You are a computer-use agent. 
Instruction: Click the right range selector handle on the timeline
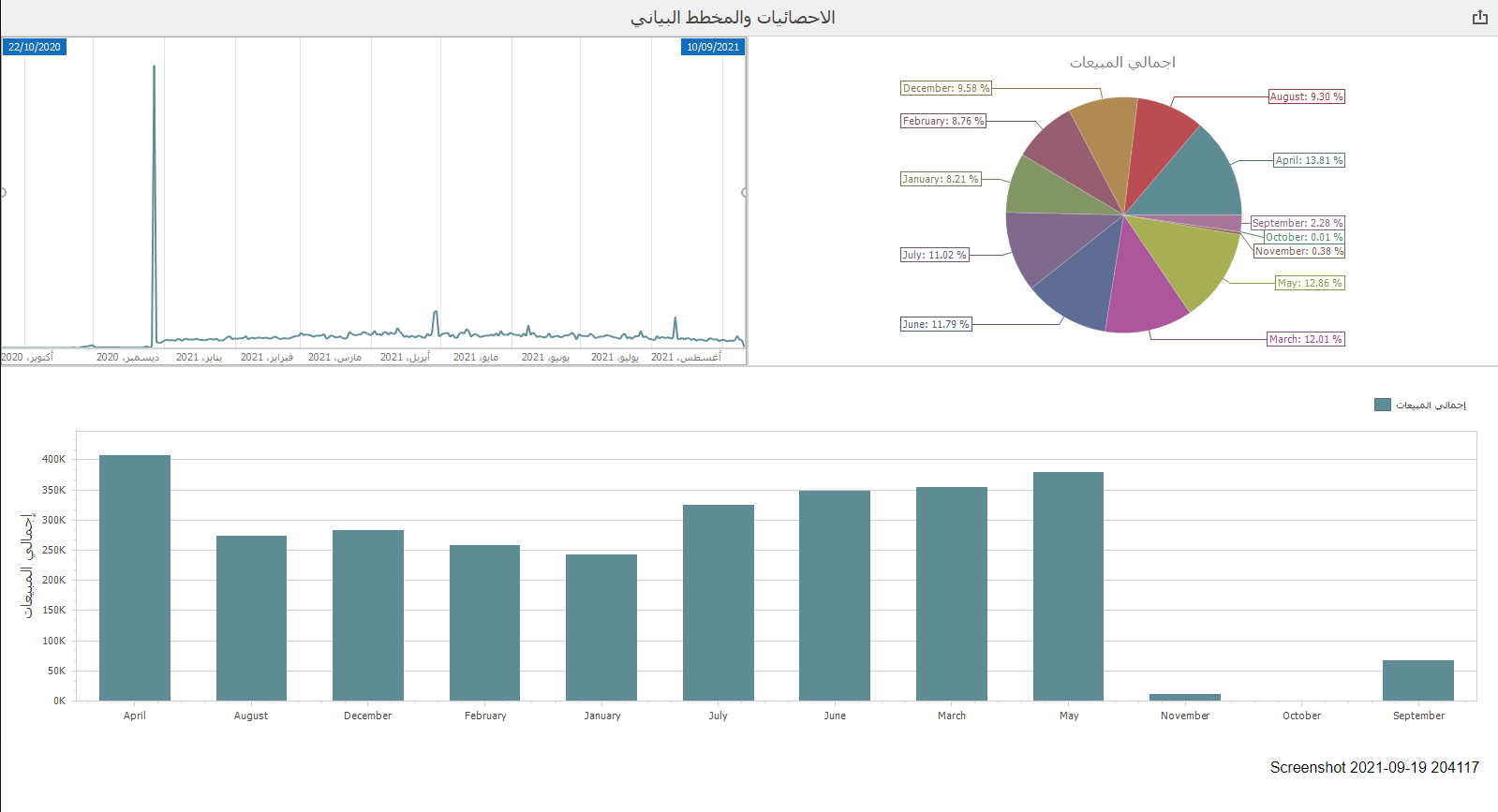pyautogui.click(x=745, y=193)
